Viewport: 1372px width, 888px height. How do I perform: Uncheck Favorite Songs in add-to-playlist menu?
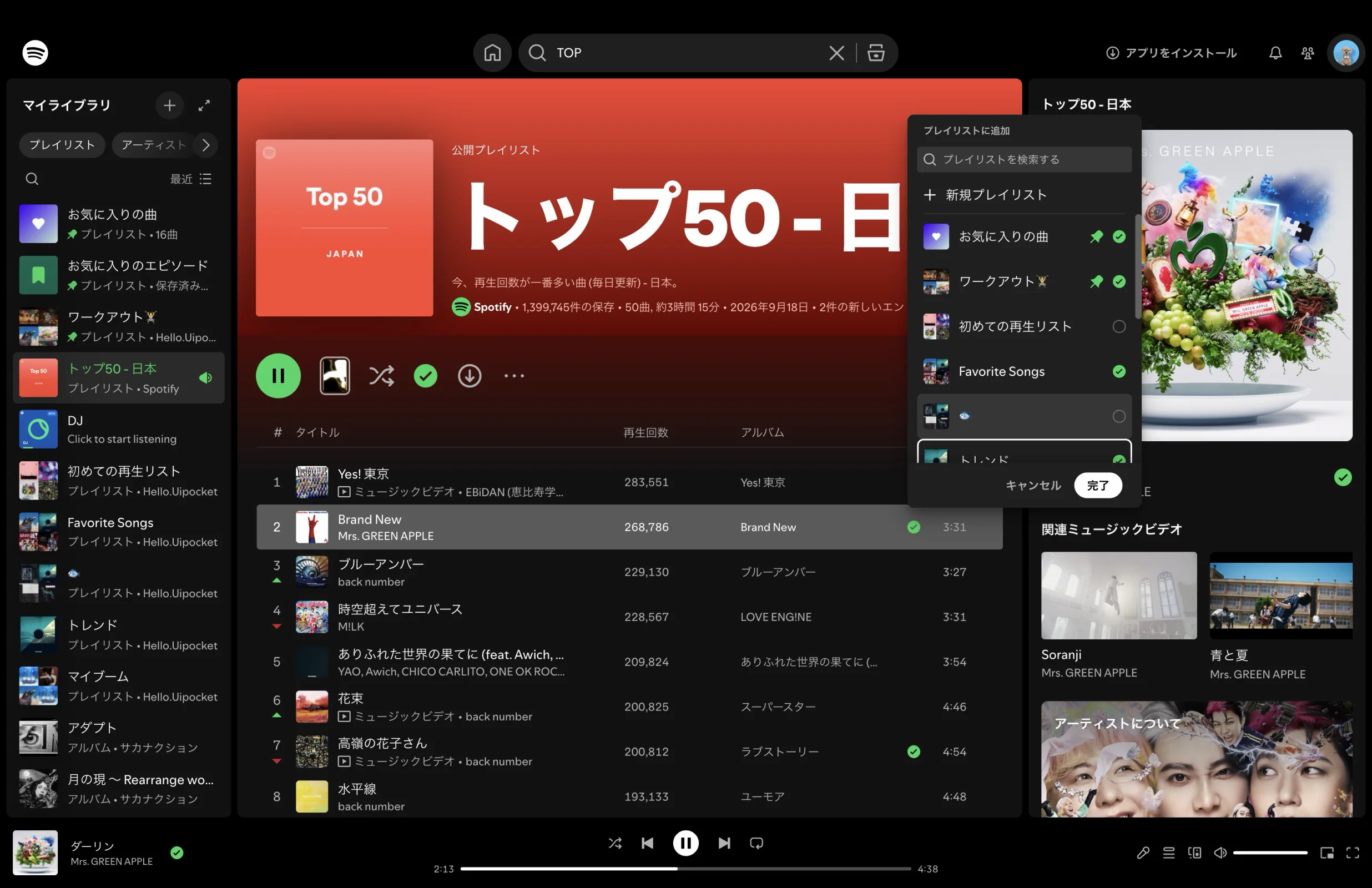tap(1119, 371)
